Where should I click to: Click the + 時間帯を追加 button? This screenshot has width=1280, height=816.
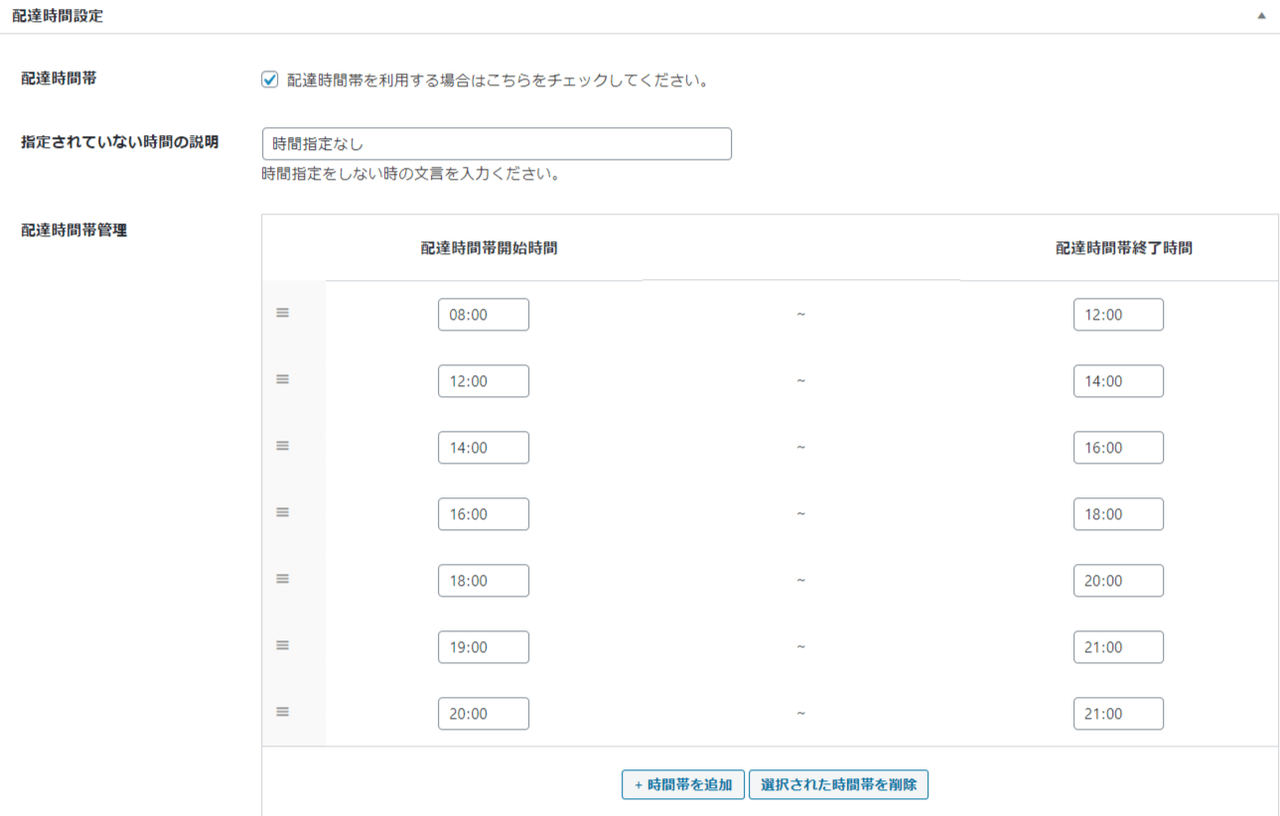pyautogui.click(x=683, y=785)
